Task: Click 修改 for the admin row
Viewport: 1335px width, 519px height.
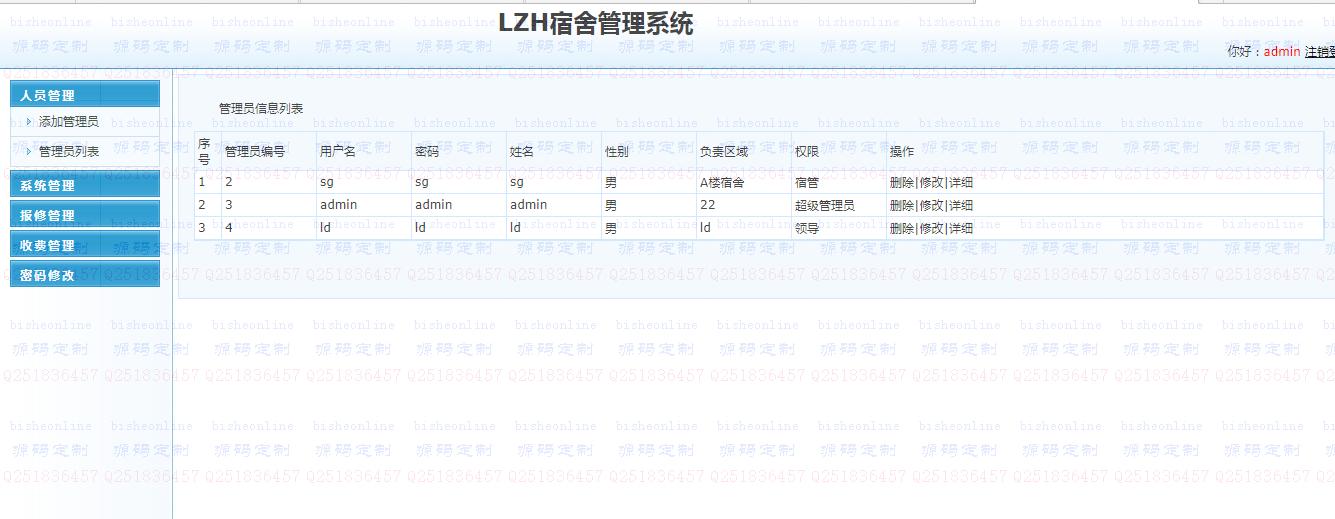Action: [931, 205]
